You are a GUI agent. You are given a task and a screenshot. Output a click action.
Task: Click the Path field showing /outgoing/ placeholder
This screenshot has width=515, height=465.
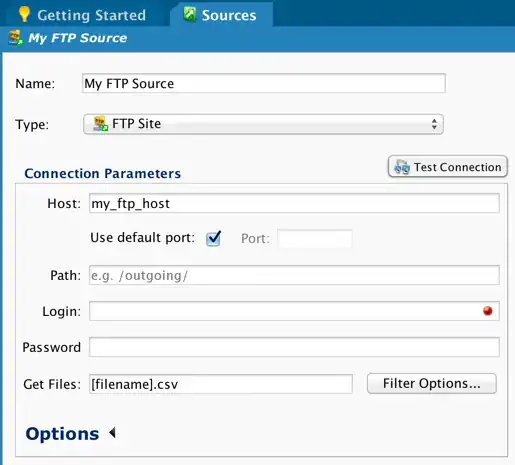294,275
